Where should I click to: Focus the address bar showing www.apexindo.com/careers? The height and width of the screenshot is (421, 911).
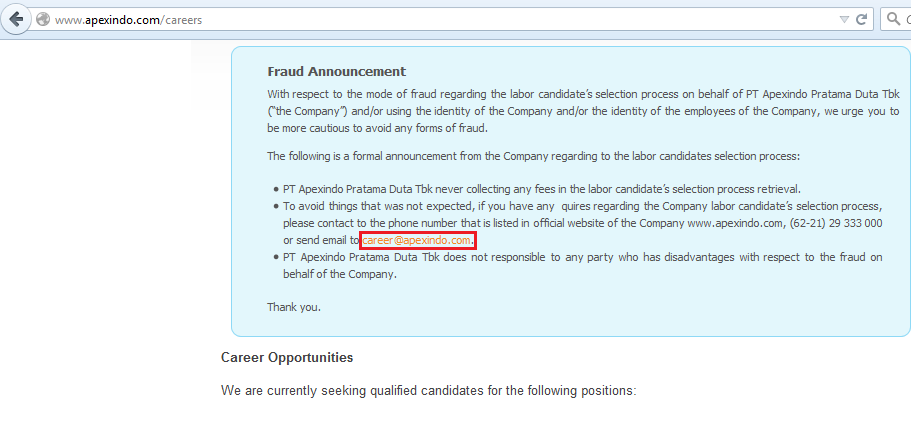click(442, 20)
